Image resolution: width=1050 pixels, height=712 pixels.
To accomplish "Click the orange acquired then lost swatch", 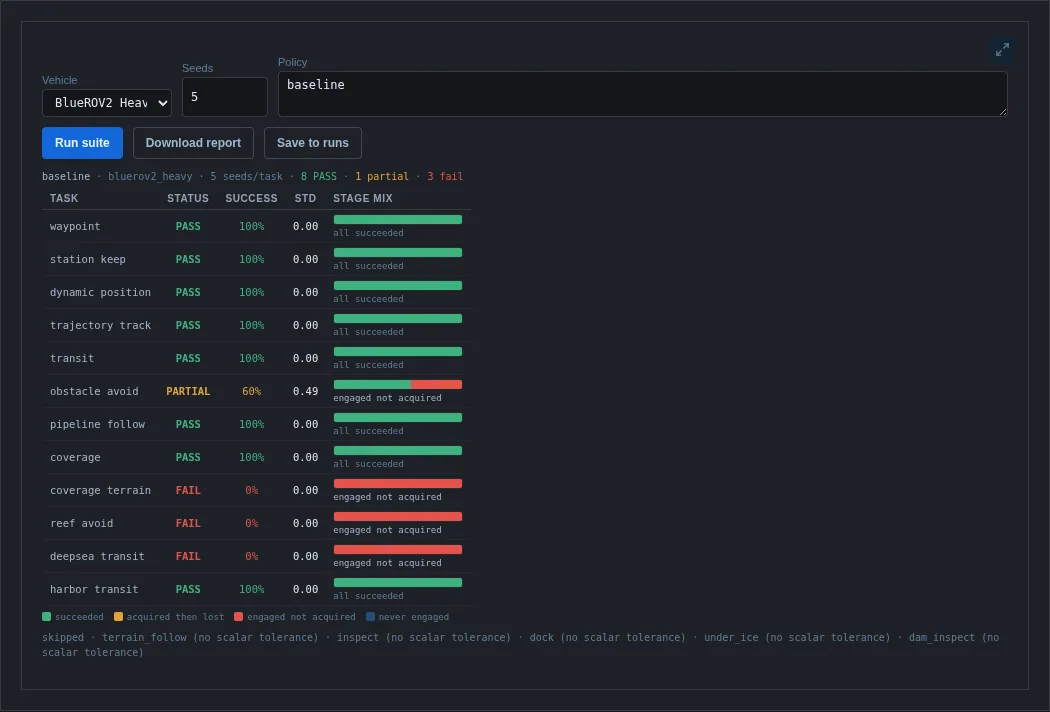I will 119,616.
